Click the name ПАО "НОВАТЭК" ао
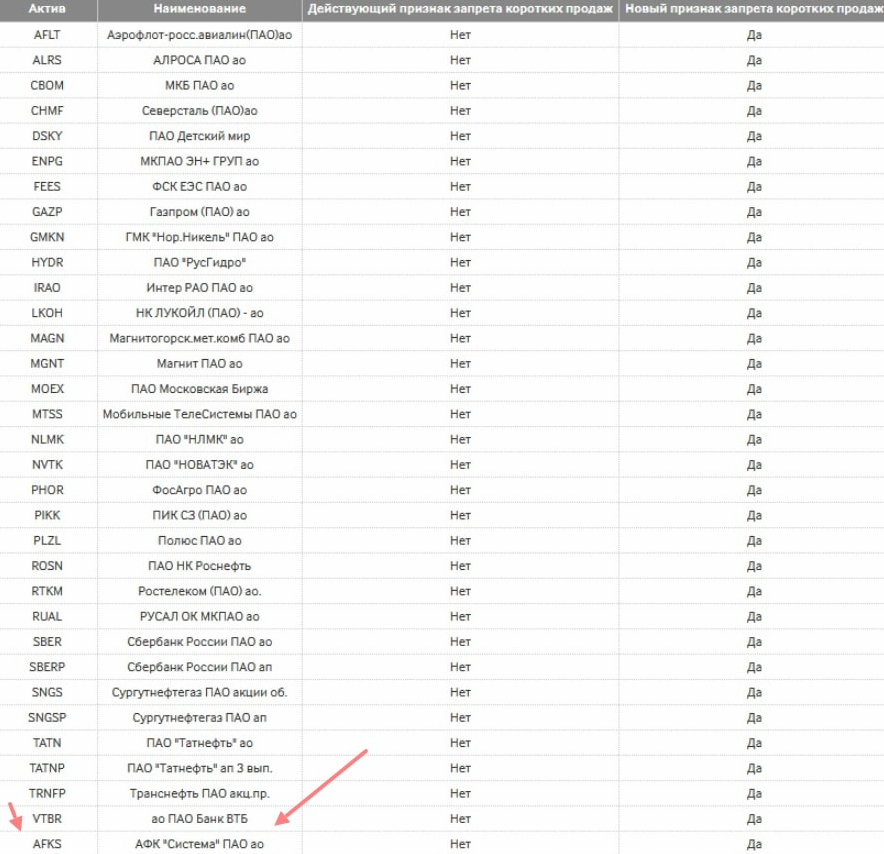Image resolution: width=884 pixels, height=854 pixels. click(x=200, y=465)
